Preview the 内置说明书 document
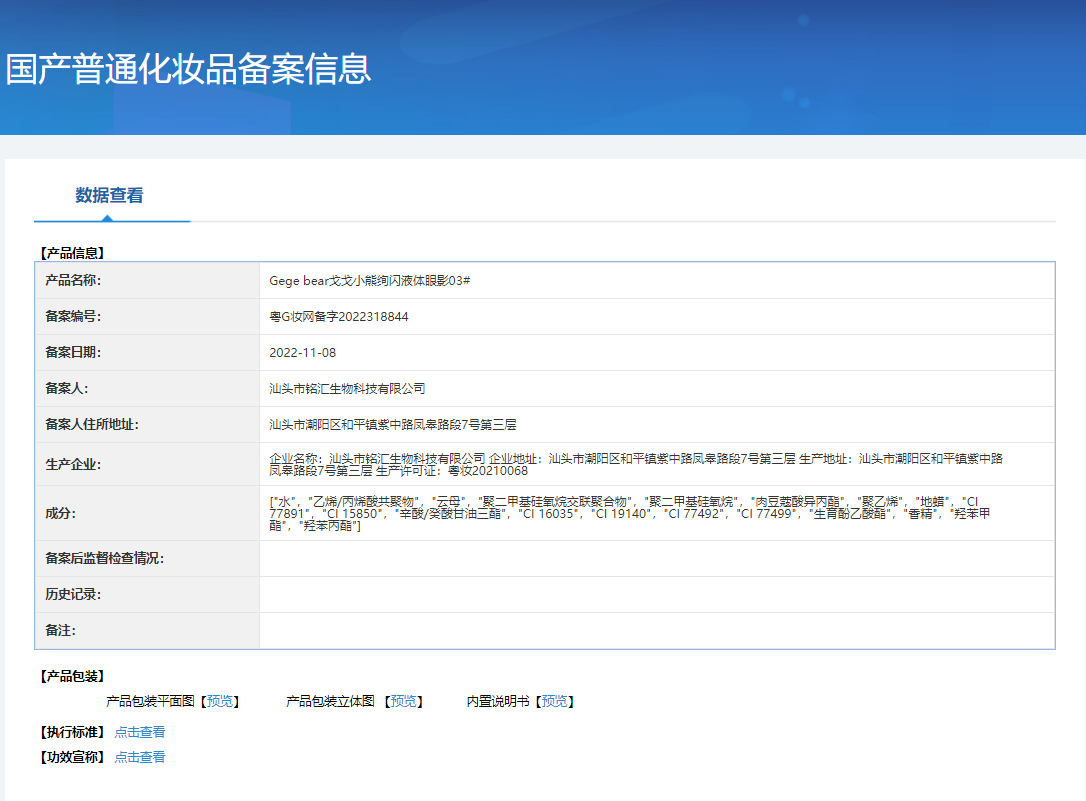The image size is (1086, 801). (x=554, y=701)
